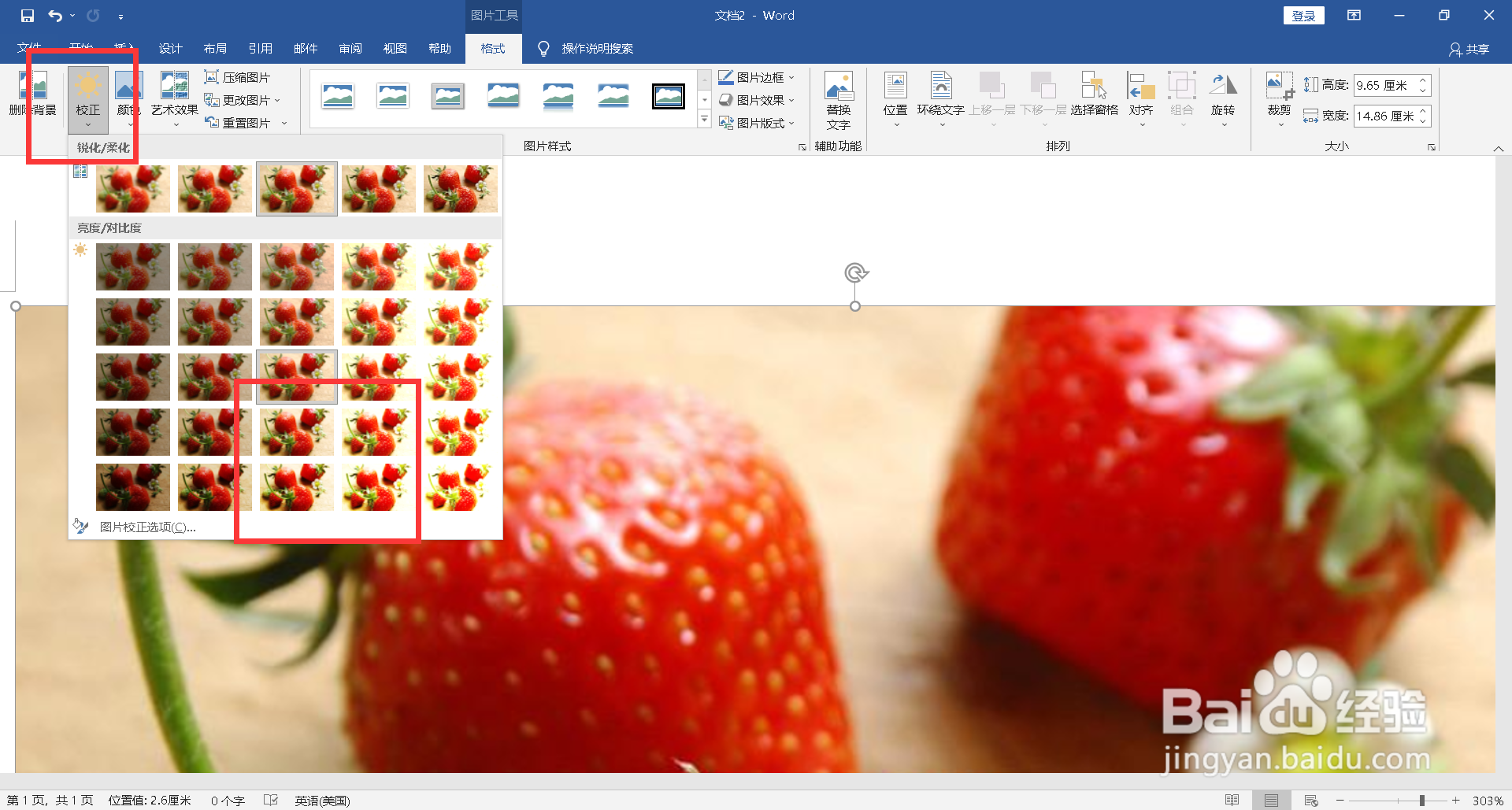Screen dimensions: 1512x810
Task: Select top-left brightness/contrast thumbnail
Action: 133,267
